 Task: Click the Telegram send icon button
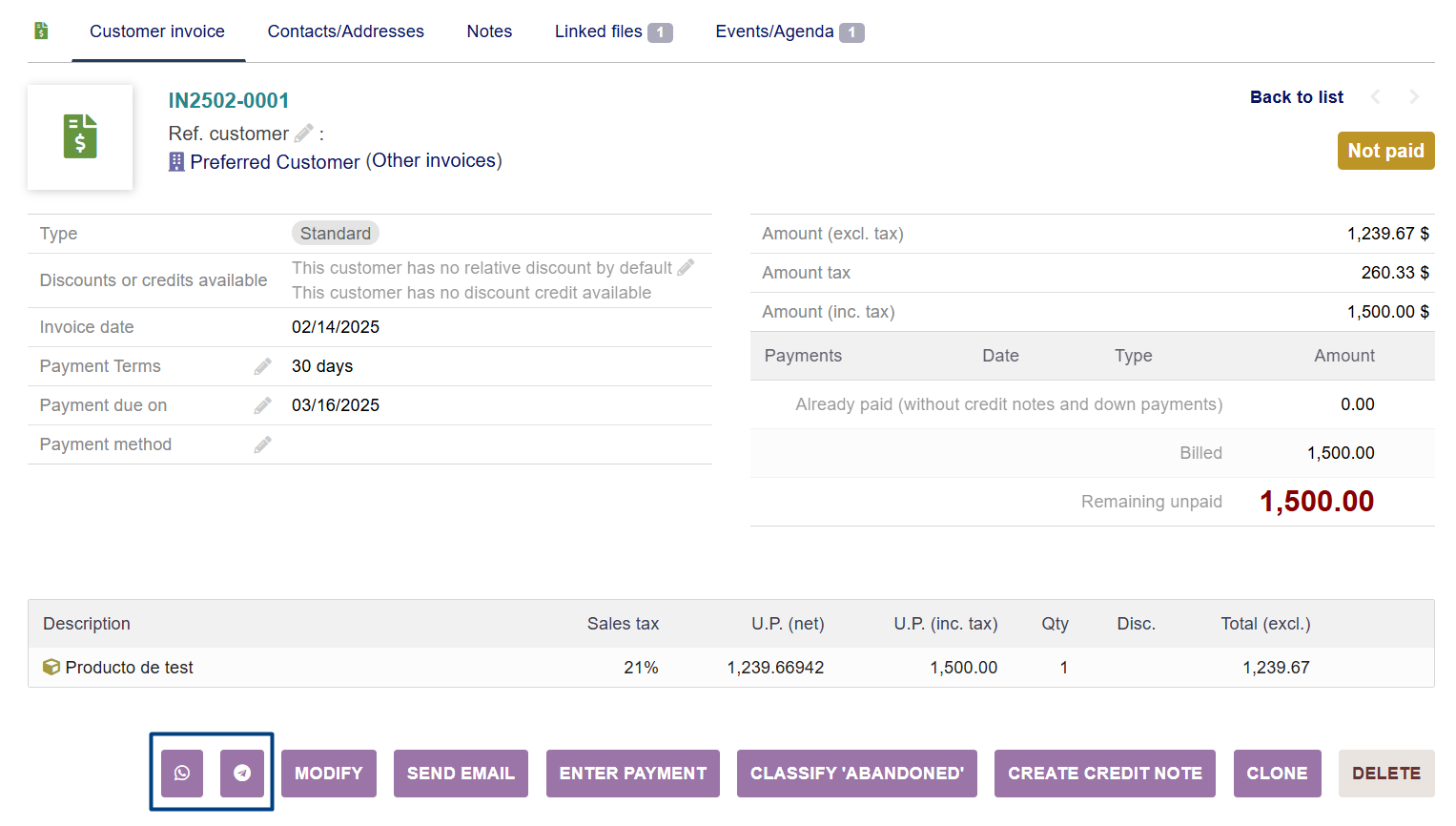coord(242,773)
